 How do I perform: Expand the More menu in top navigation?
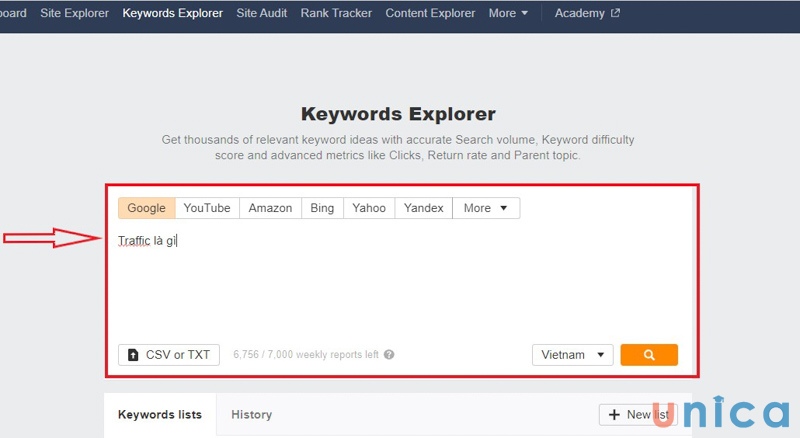pyautogui.click(x=508, y=13)
